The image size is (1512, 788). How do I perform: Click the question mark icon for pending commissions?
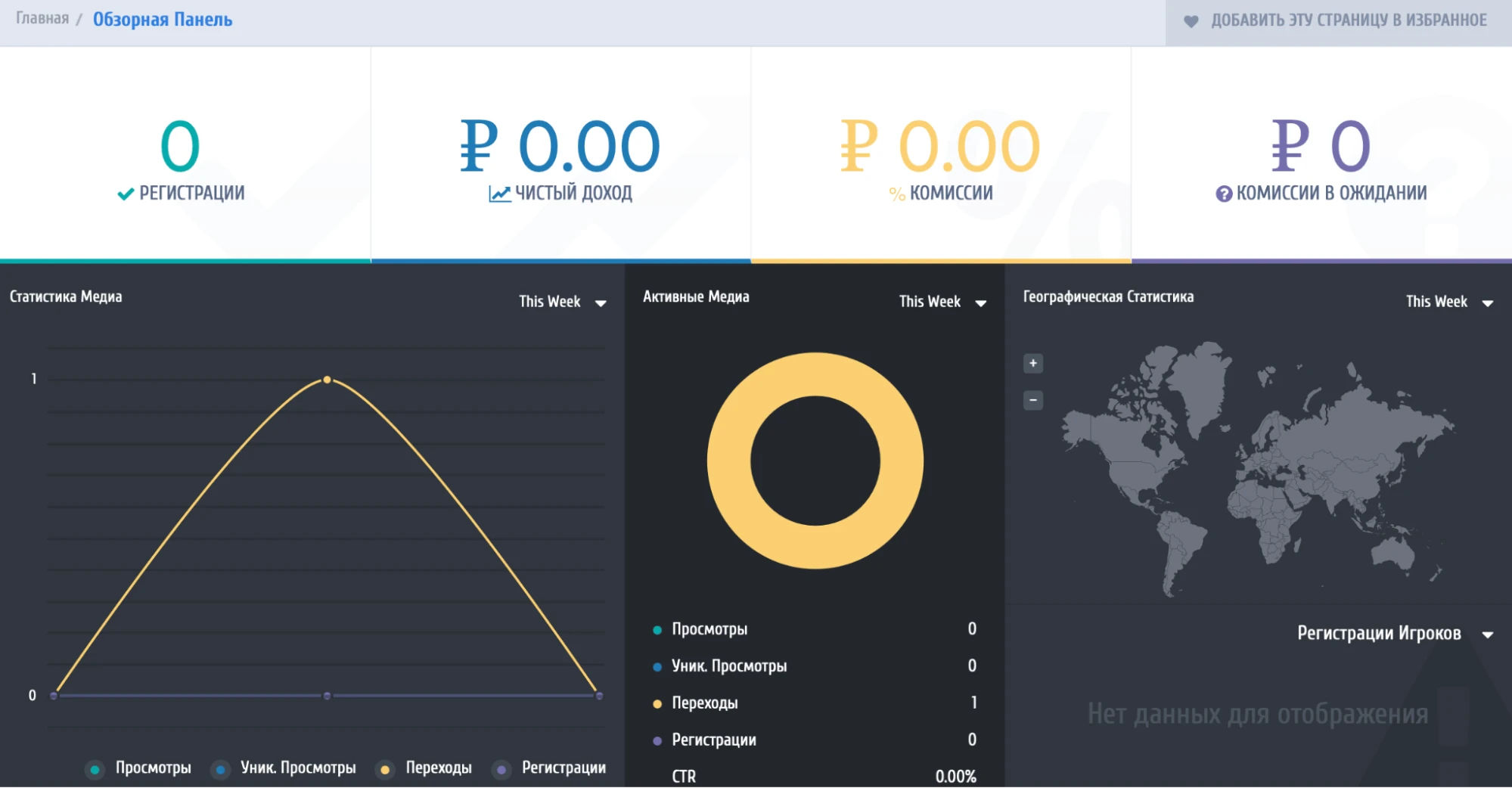click(1224, 194)
